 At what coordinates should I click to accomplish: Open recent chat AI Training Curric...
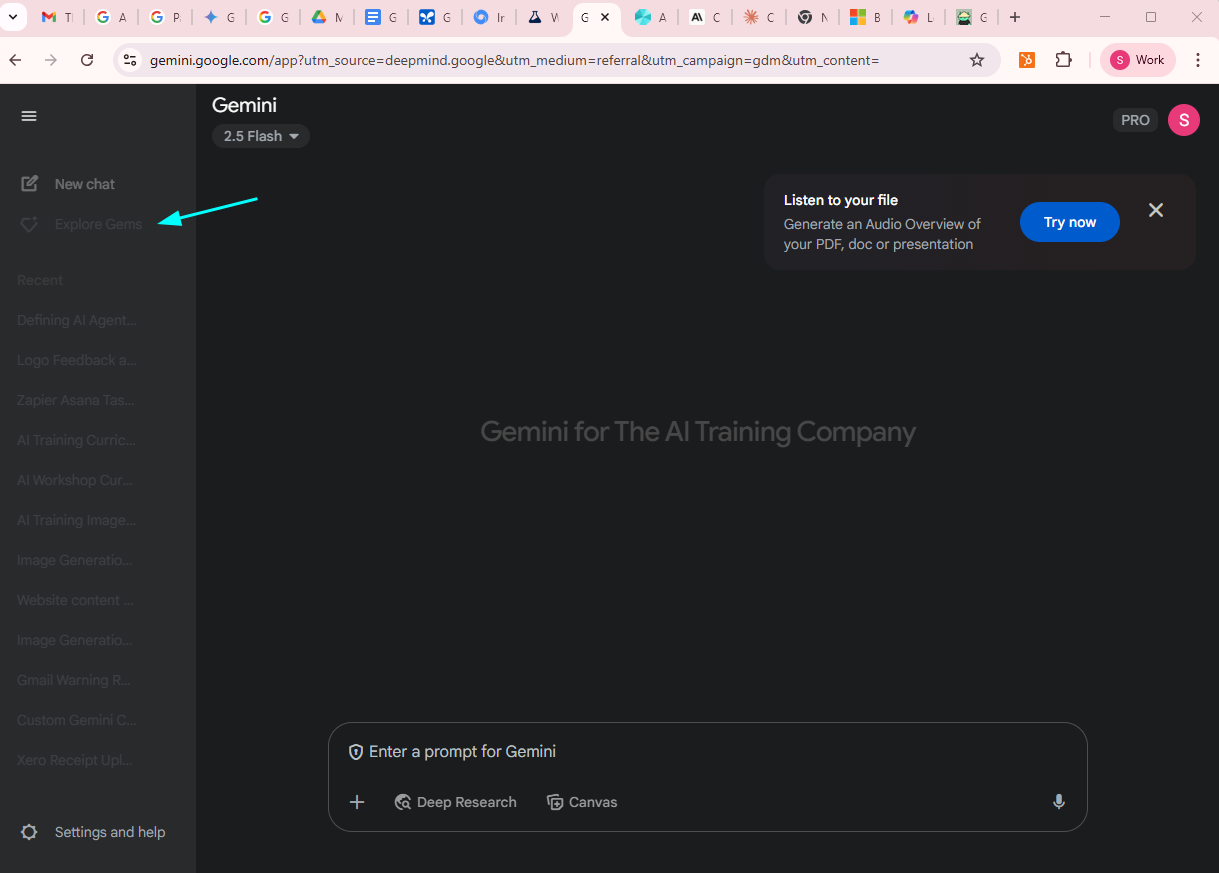click(76, 440)
